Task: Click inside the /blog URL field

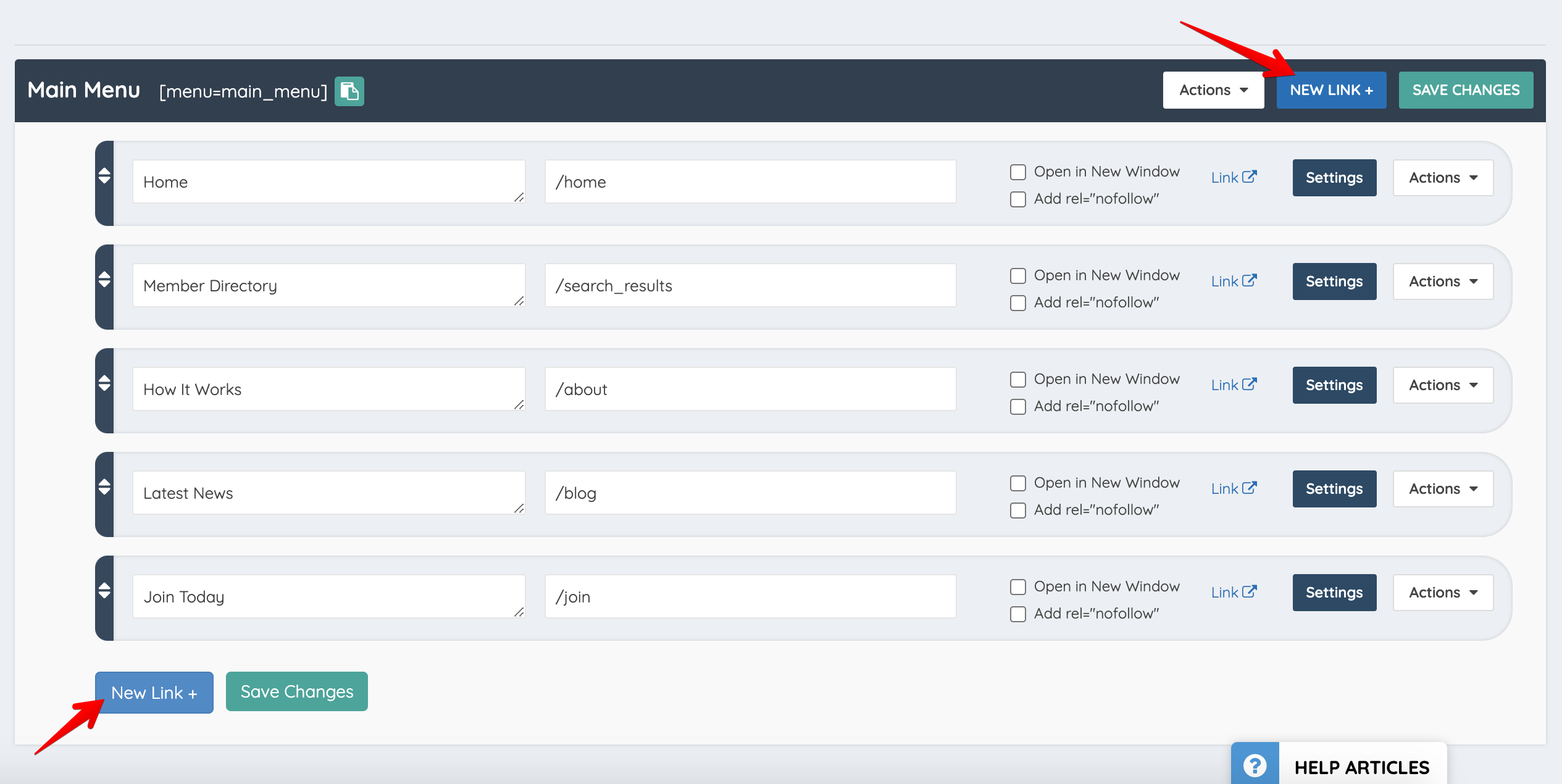Action: coord(750,492)
